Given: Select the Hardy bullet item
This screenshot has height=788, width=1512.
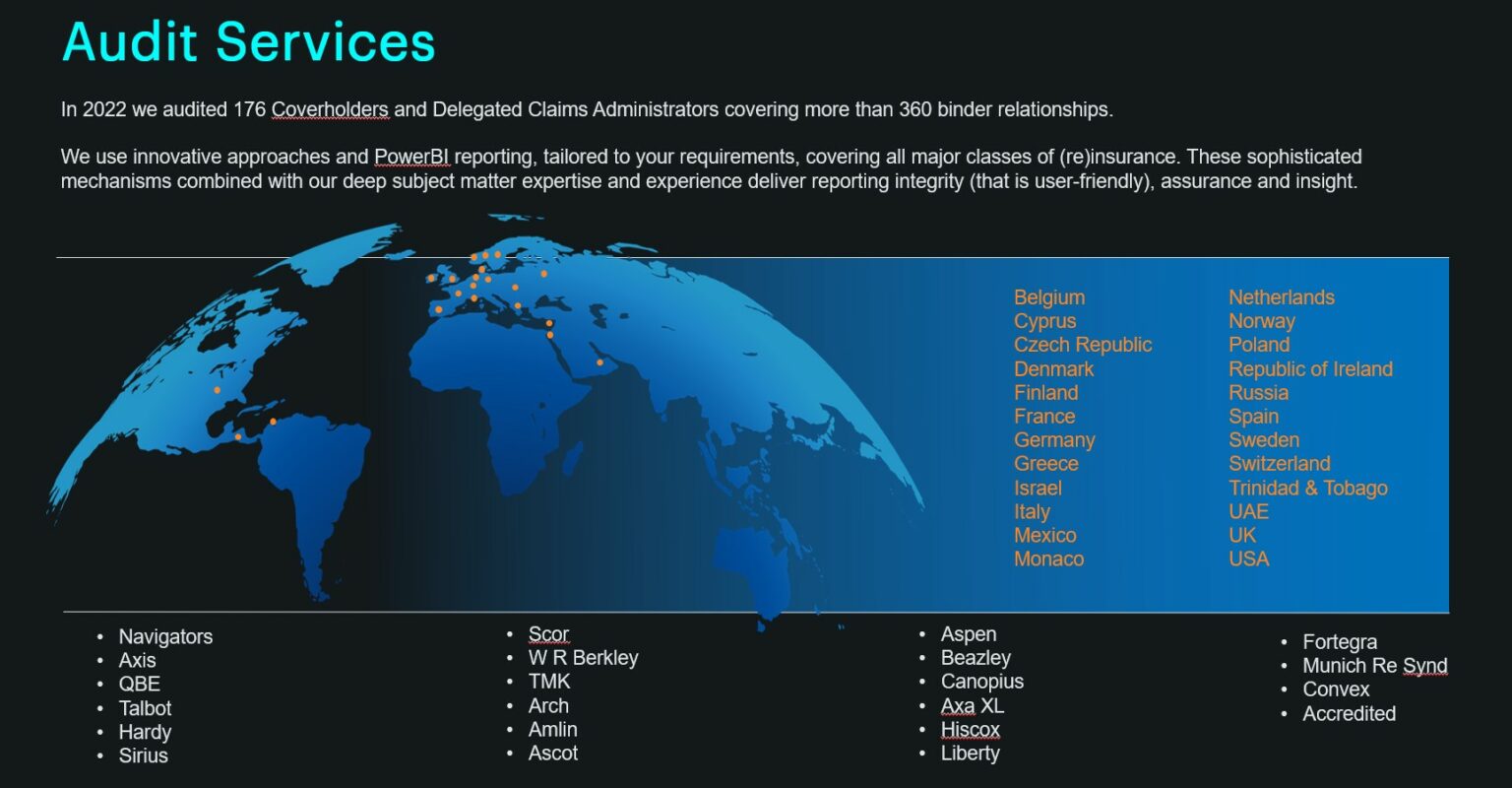Looking at the screenshot, I should click(145, 733).
